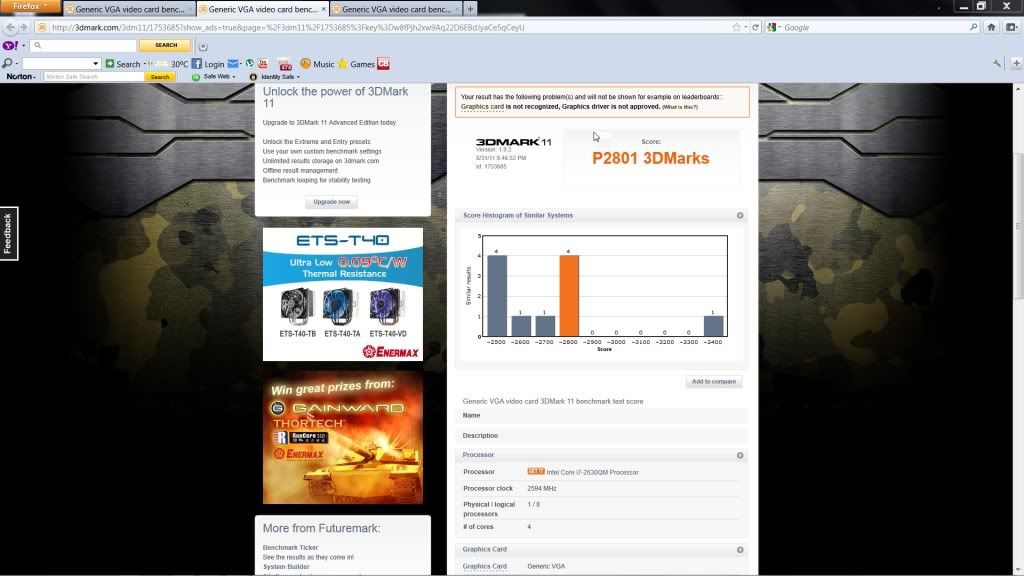Click the magnifier icon in Google search box
This screenshot has width=1024, height=576.
[x=973, y=27]
